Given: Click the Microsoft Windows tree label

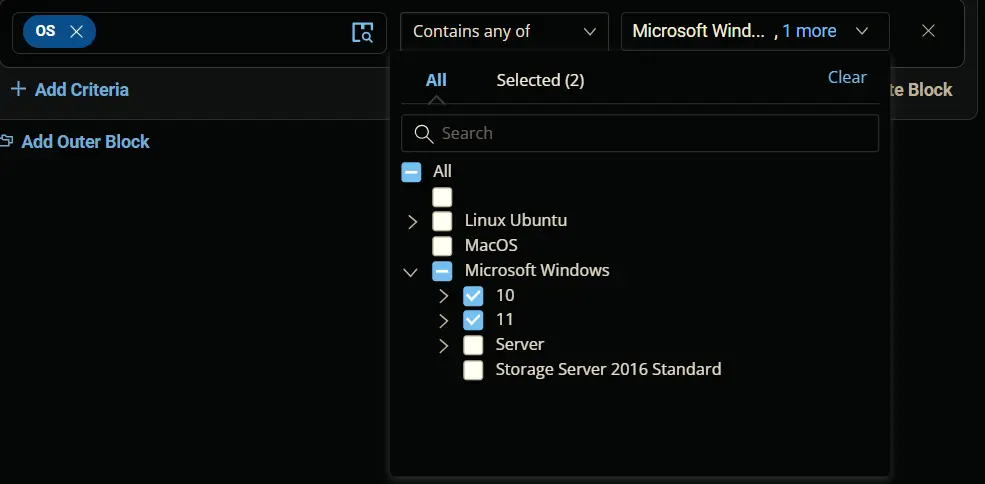Looking at the screenshot, I should point(537,270).
